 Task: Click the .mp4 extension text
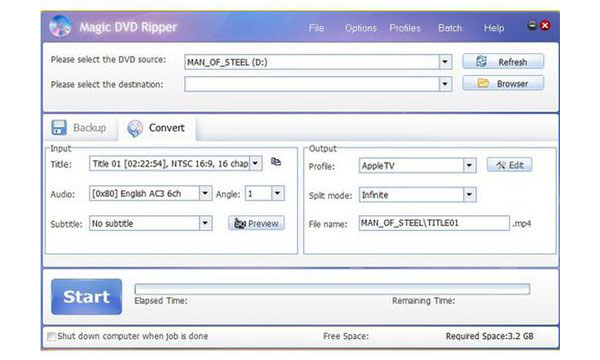(x=522, y=223)
